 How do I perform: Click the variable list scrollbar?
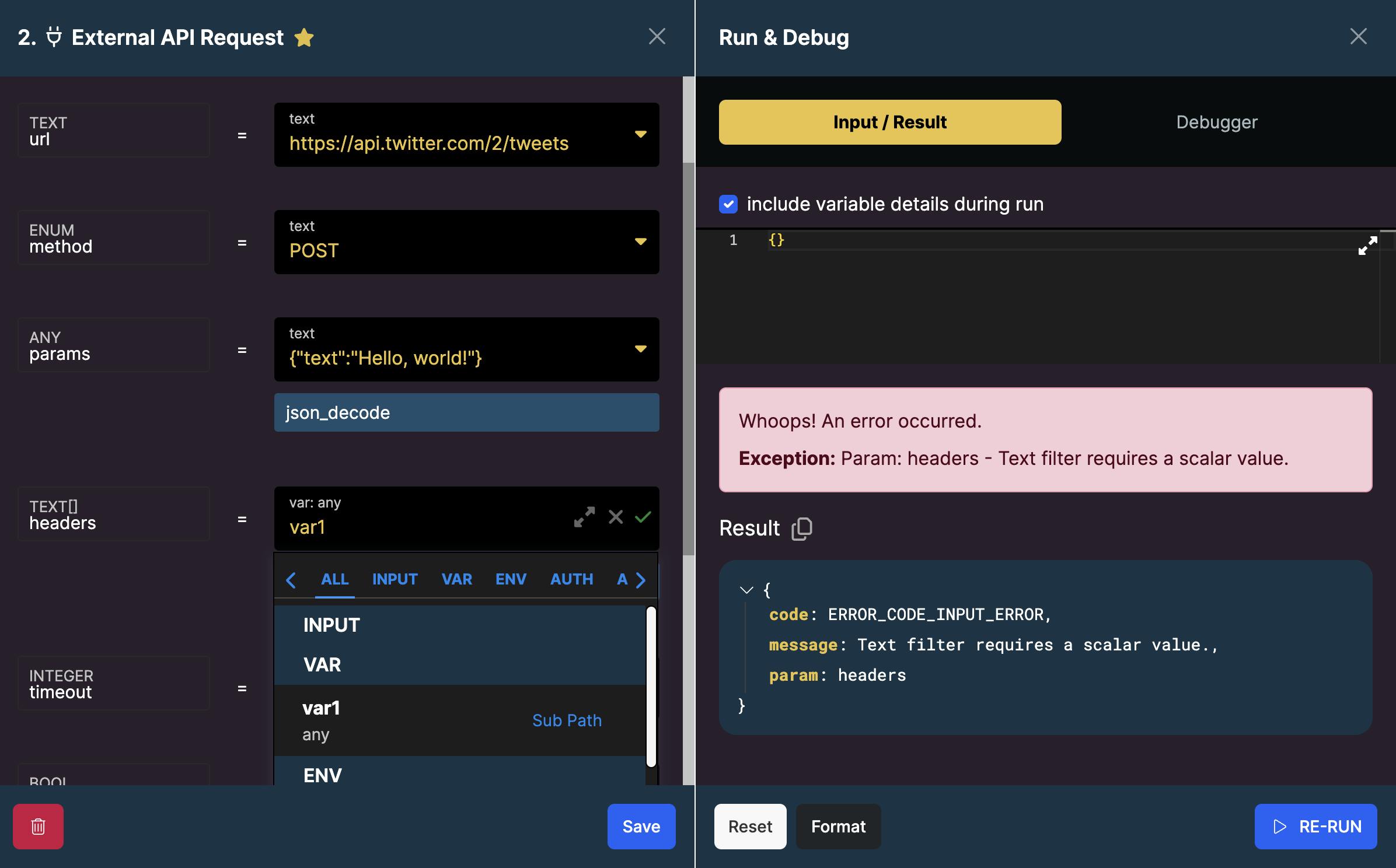coord(651,687)
